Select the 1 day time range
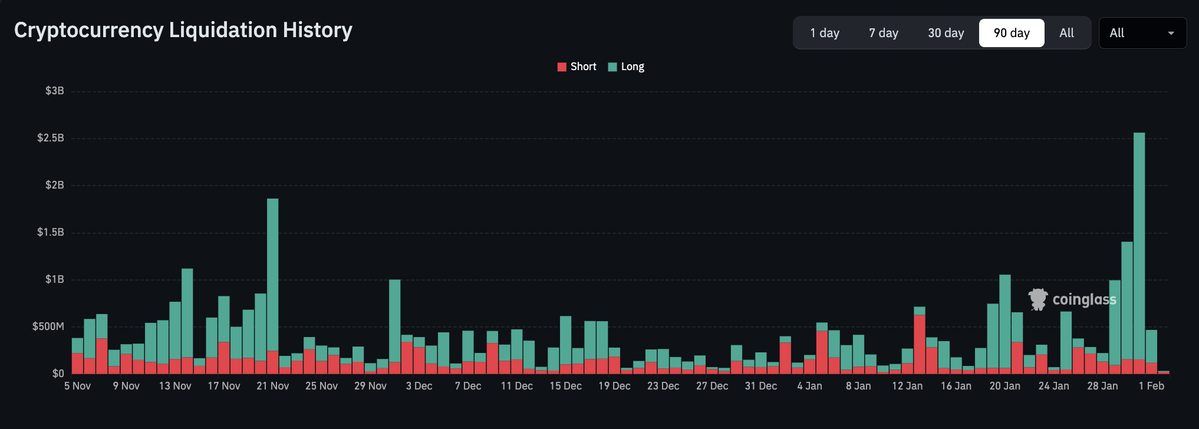The image size is (1199, 429). click(x=824, y=33)
